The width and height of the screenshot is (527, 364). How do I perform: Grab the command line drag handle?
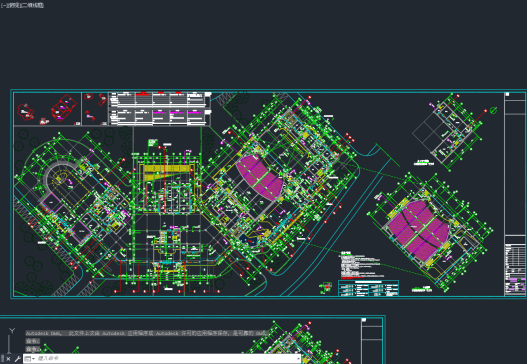(3, 359)
